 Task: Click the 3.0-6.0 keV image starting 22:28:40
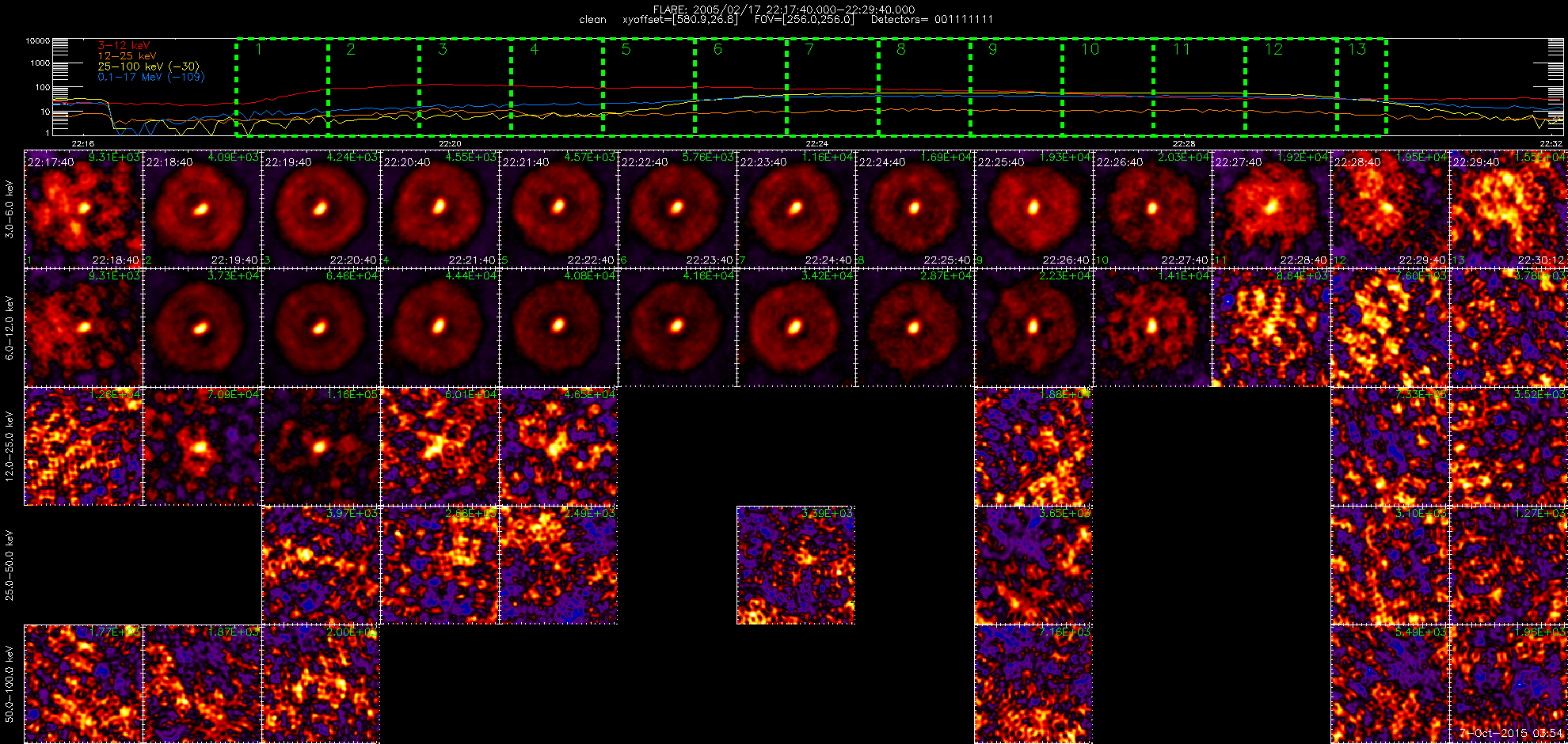tap(1390, 209)
